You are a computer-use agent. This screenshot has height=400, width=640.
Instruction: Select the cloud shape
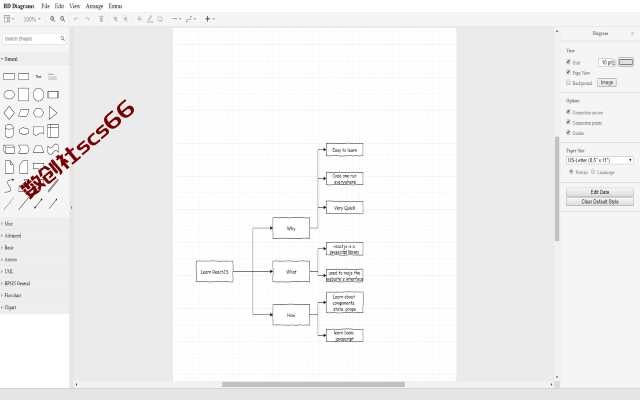pos(24,131)
